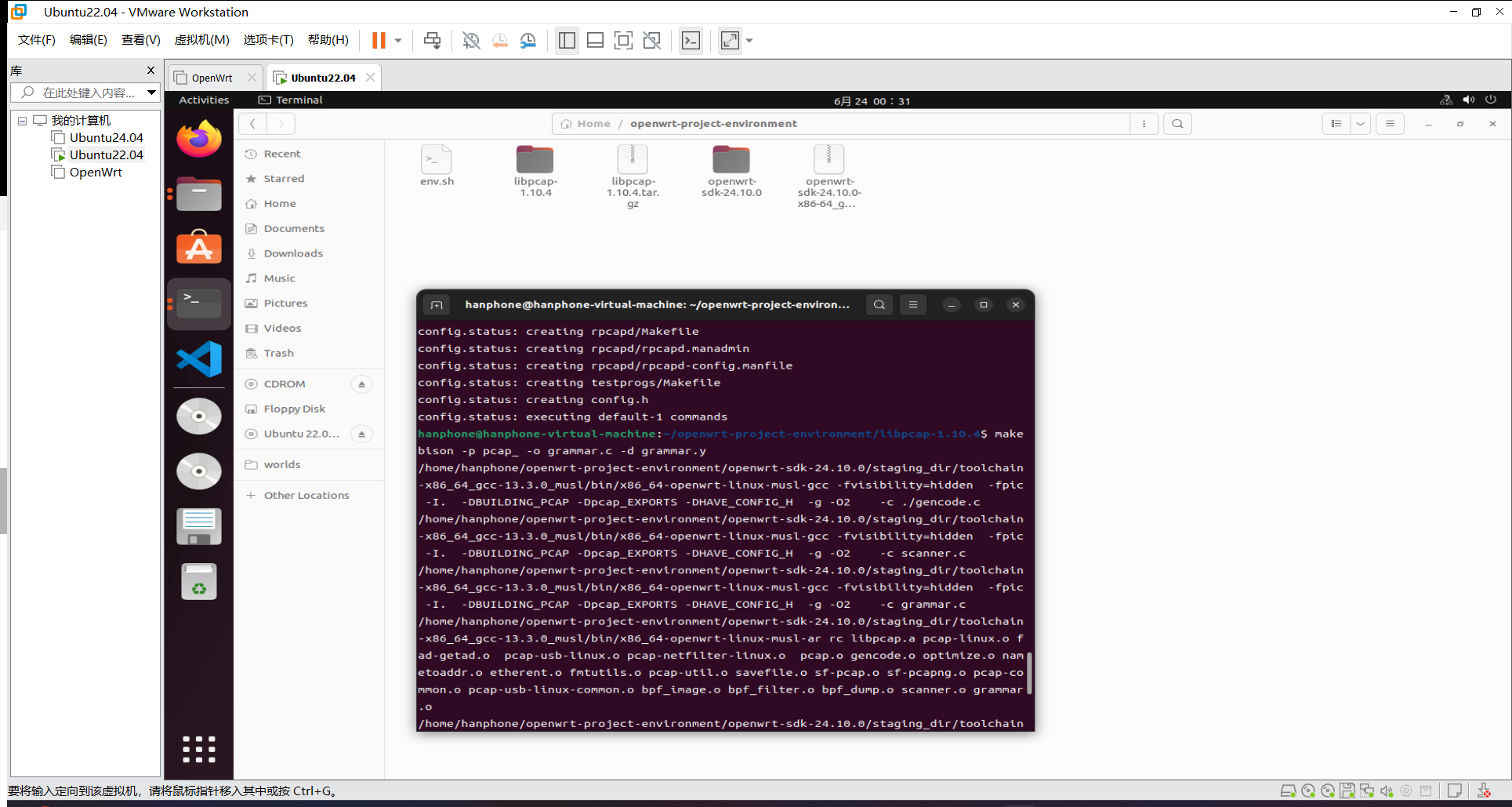Expand the full screen dropdown arrow
The image size is (1512, 807).
coord(749,41)
